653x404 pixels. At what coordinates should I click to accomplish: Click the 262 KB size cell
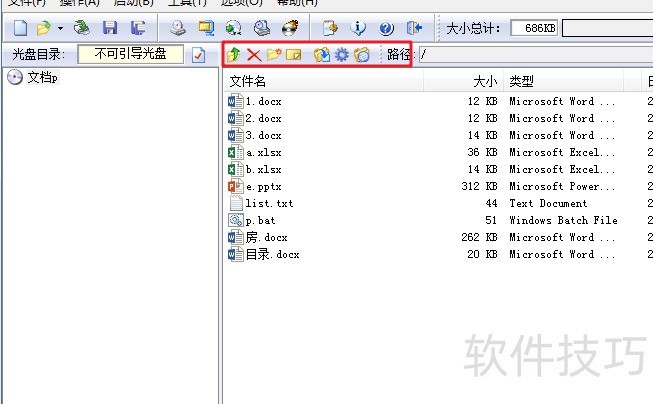pyautogui.click(x=479, y=237)
